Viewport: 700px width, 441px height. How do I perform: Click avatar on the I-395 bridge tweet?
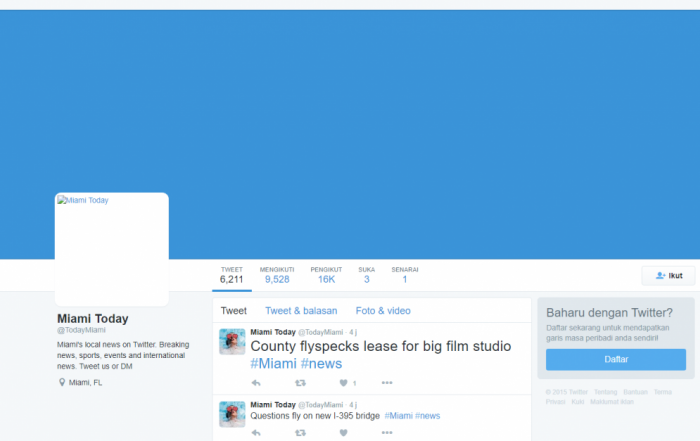pyautogui.click(x=232, y=414)
